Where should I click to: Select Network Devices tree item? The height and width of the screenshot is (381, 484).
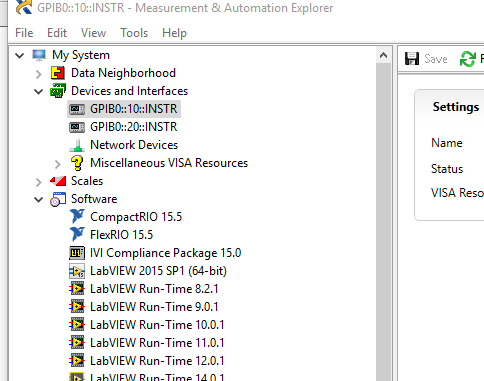pos(134,145)
